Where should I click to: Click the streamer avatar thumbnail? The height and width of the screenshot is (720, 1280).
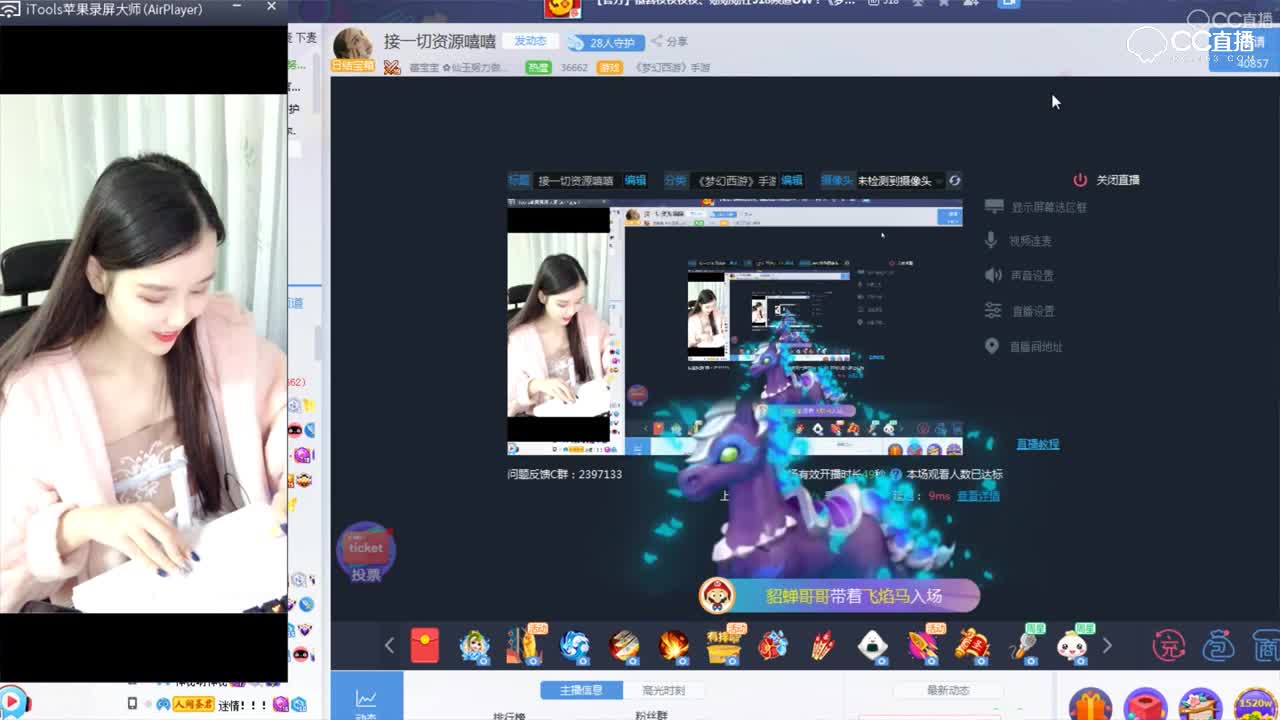(x=353, y=45)
